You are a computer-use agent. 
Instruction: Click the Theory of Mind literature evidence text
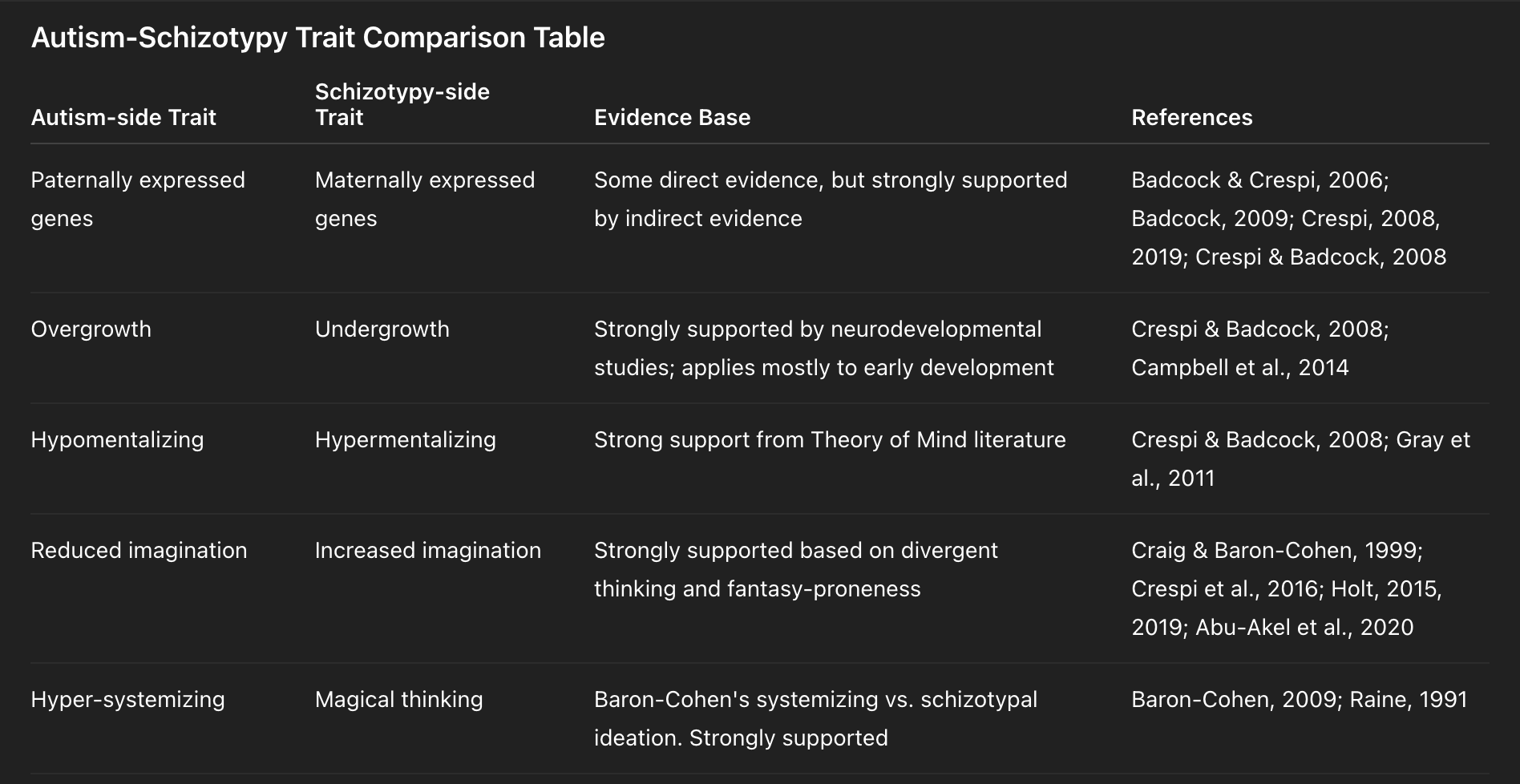(x=938, y=439)
